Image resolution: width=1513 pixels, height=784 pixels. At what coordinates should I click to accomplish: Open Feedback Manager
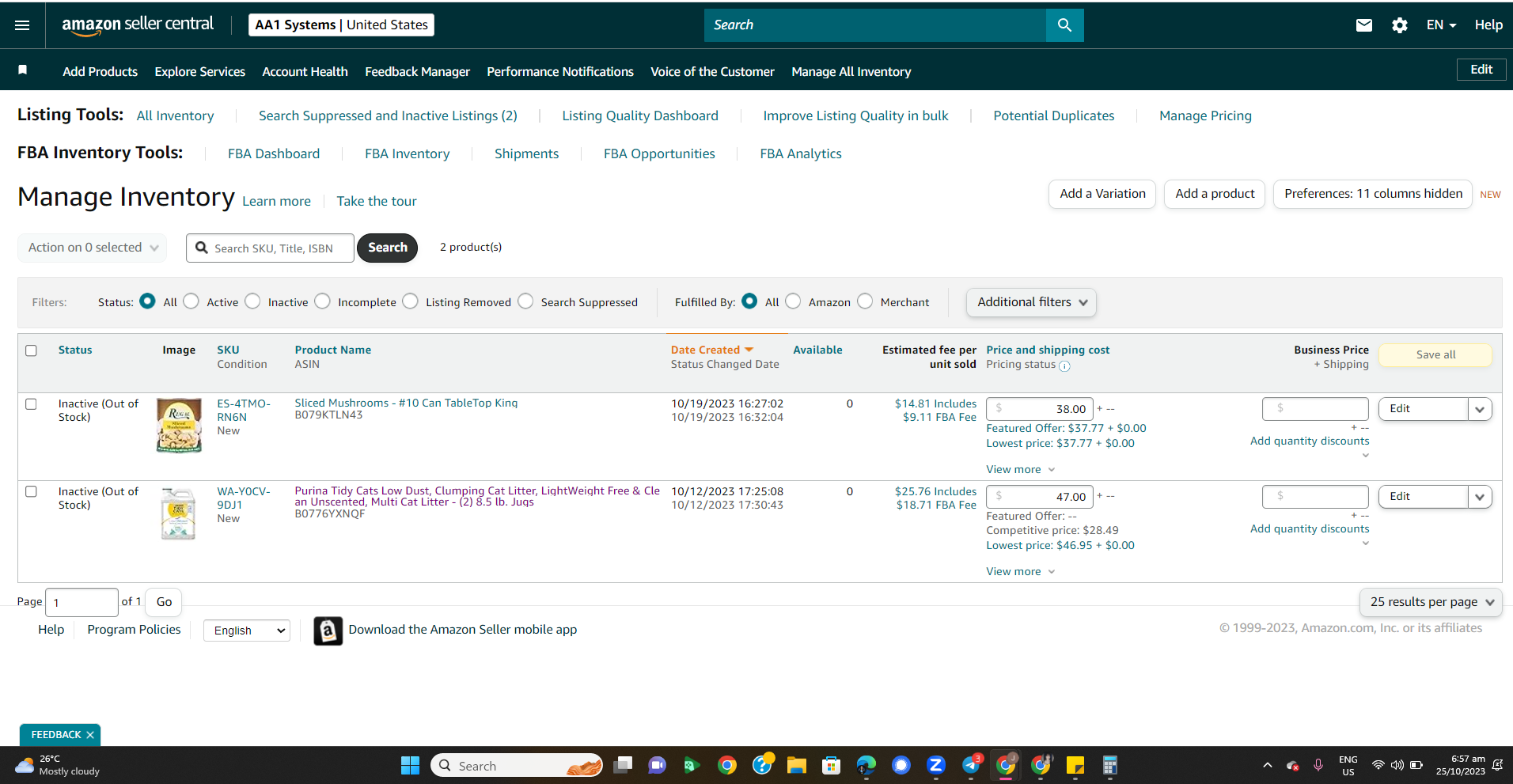(418, 71)
